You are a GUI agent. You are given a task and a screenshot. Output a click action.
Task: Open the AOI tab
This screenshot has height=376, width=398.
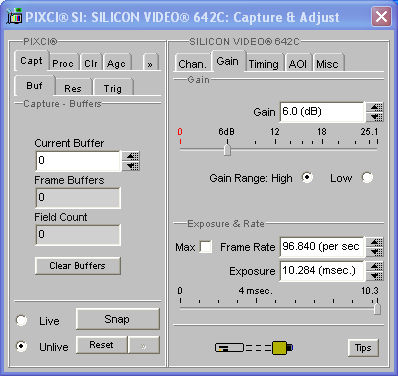click(298, 63)
